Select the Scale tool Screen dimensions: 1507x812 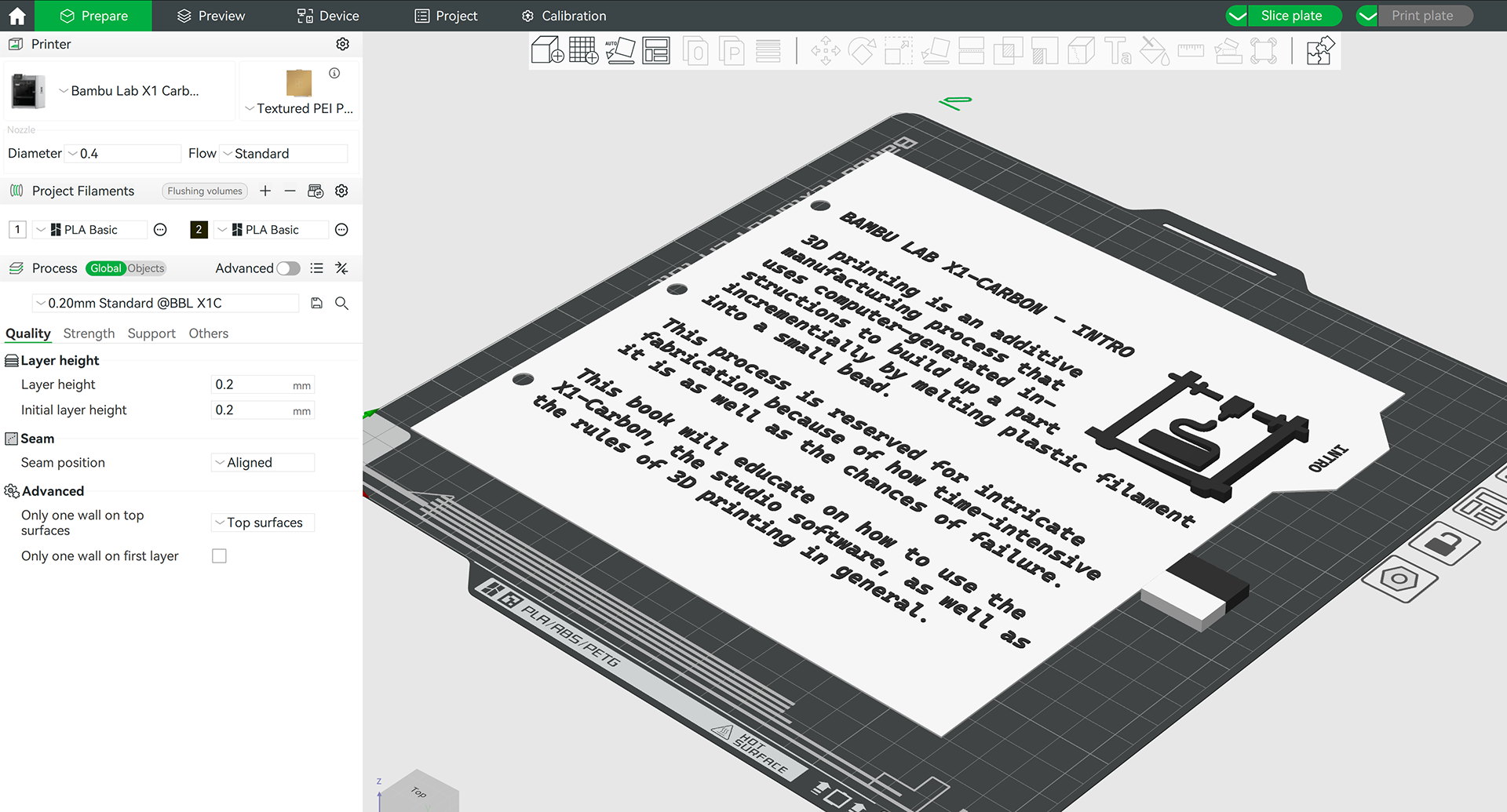(898, 52)
